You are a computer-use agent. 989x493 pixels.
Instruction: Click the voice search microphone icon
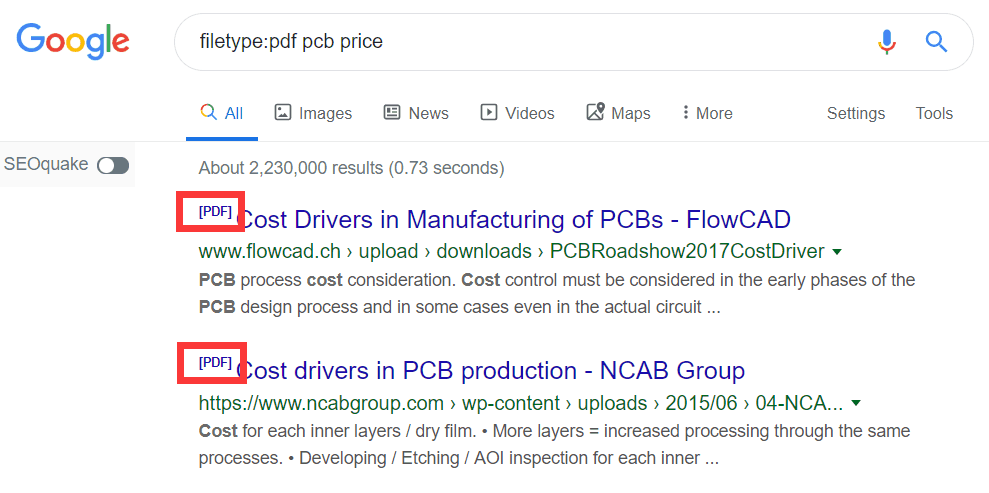pyautogui.click(x=886, y=42)
